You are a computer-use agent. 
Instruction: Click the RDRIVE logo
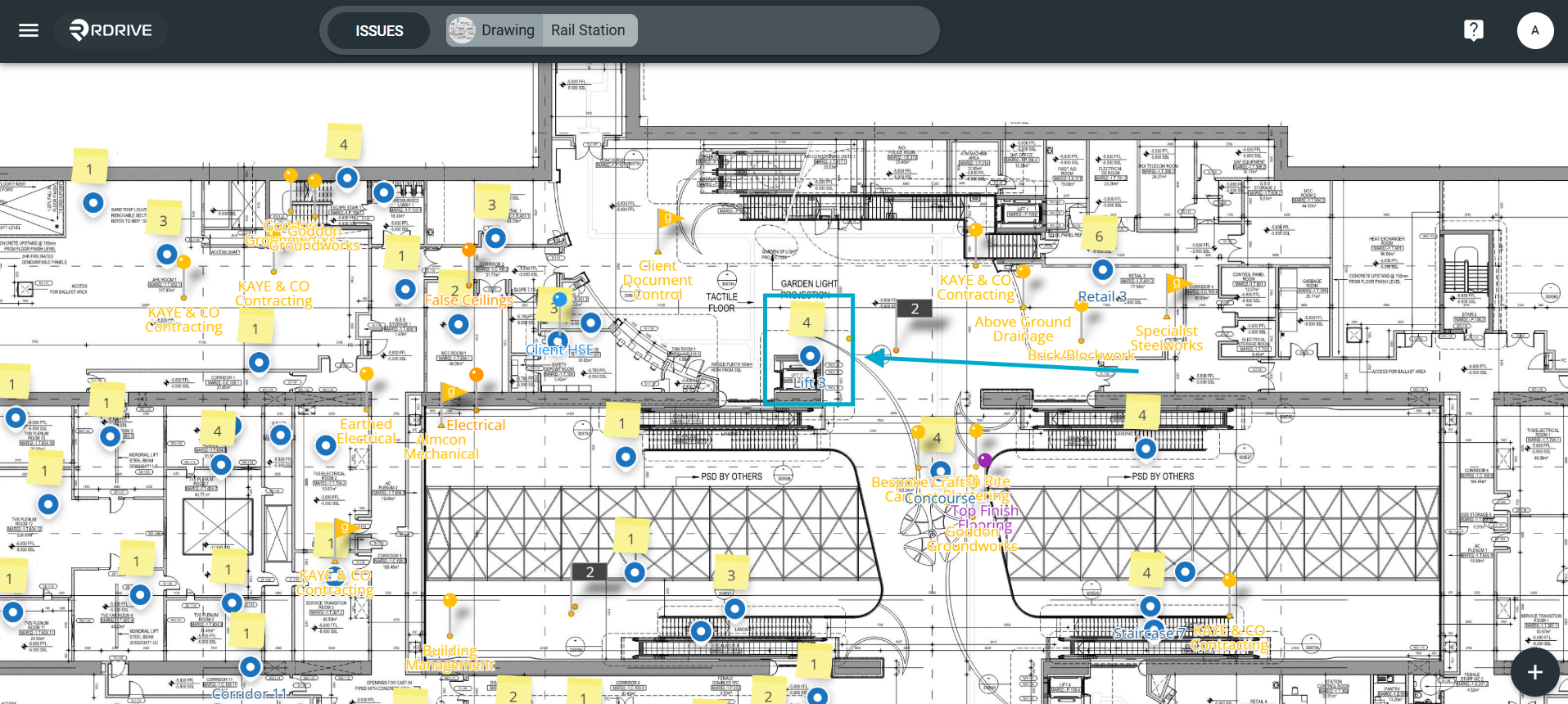tap(111, 30)
